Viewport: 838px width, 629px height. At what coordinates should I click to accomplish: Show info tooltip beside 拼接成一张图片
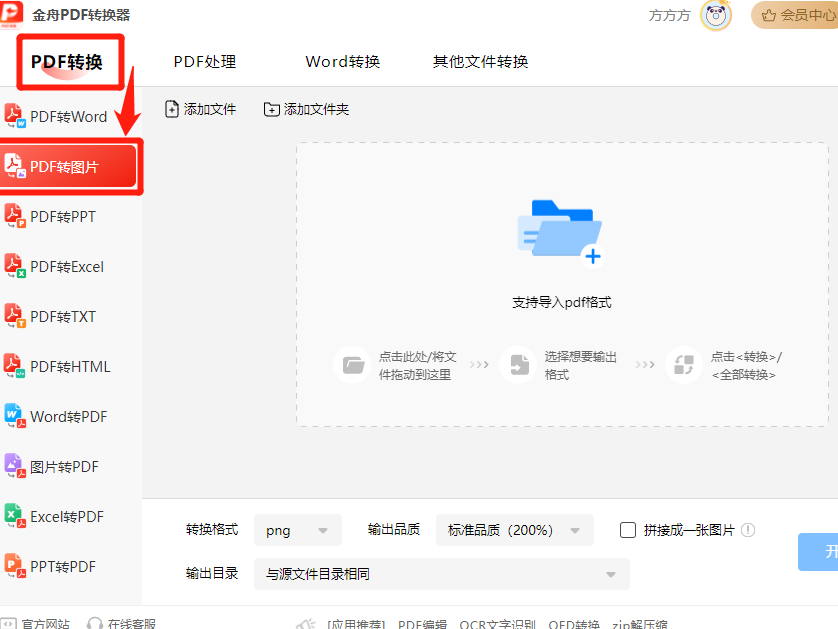tap(748, 530)
